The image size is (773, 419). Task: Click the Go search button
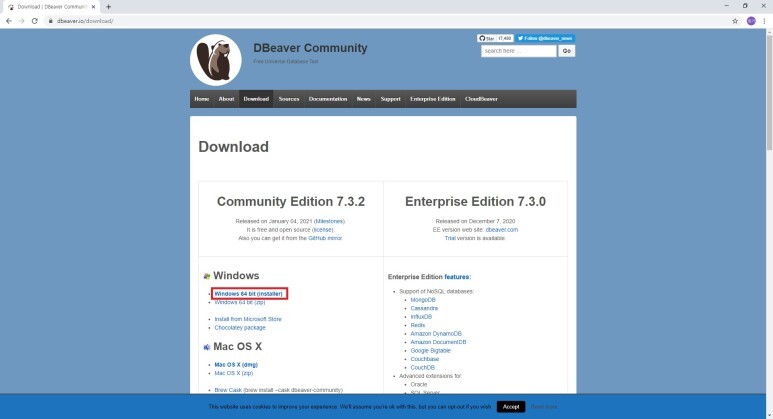pyautogui.click(x=566, y=51)
